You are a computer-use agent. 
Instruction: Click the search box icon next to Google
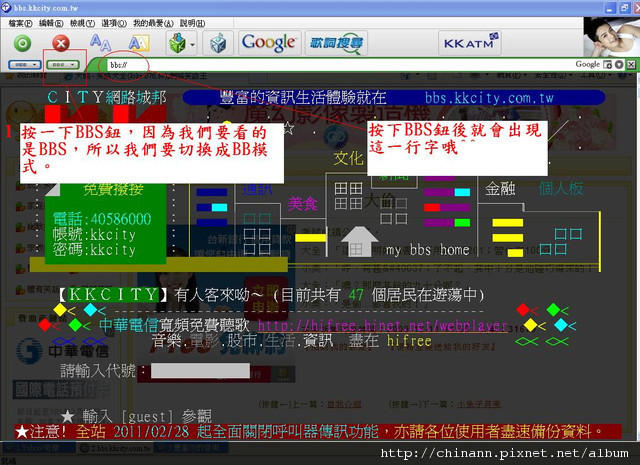click(x=608, y=65)
